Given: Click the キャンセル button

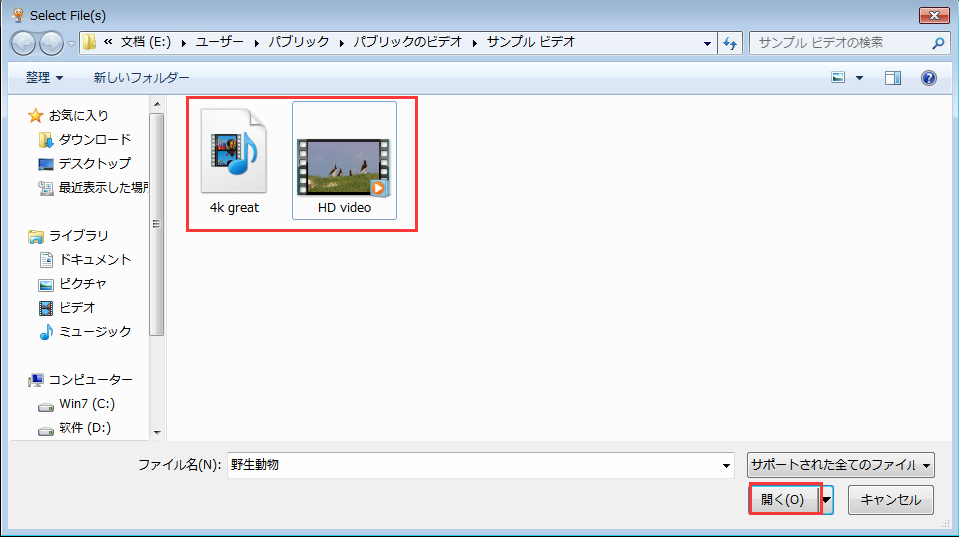Looking at the screenshot, I should (890, 500).
